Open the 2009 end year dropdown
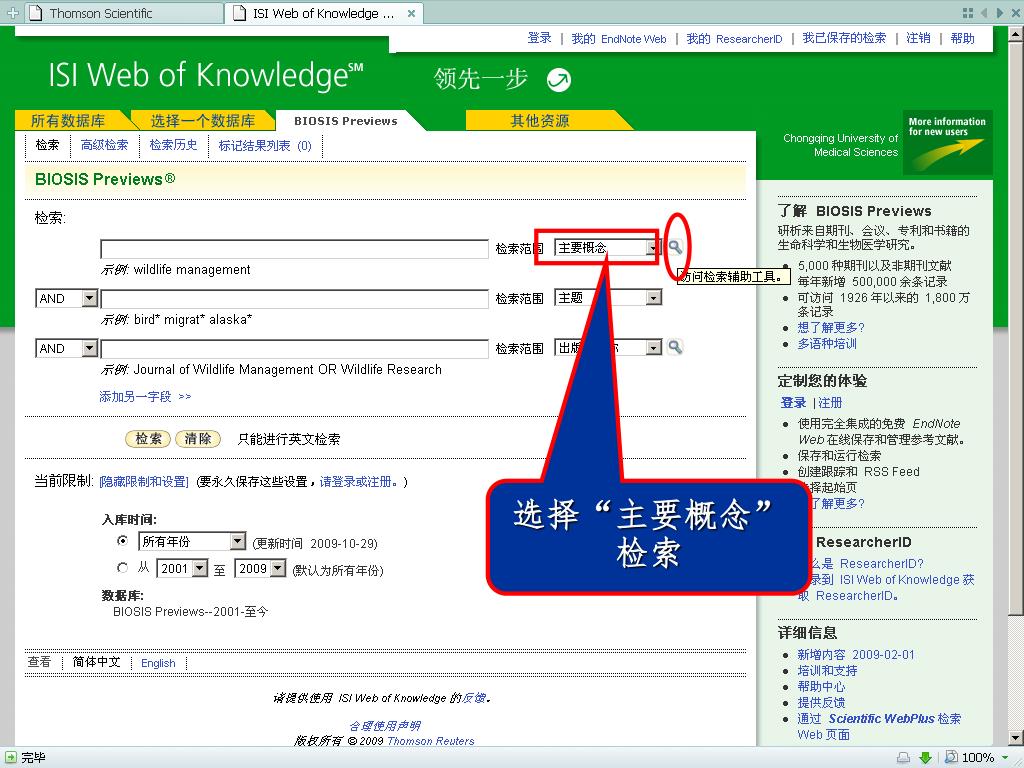 tap(261, 569)
